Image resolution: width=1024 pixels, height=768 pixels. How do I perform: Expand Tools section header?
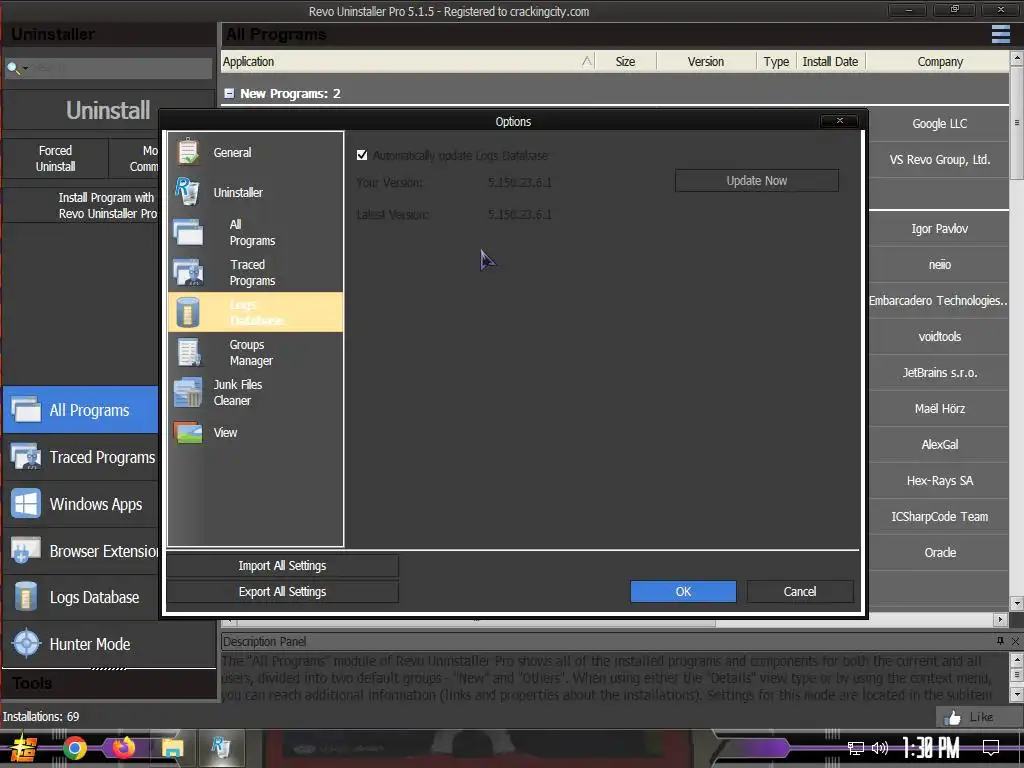(109, 683)
